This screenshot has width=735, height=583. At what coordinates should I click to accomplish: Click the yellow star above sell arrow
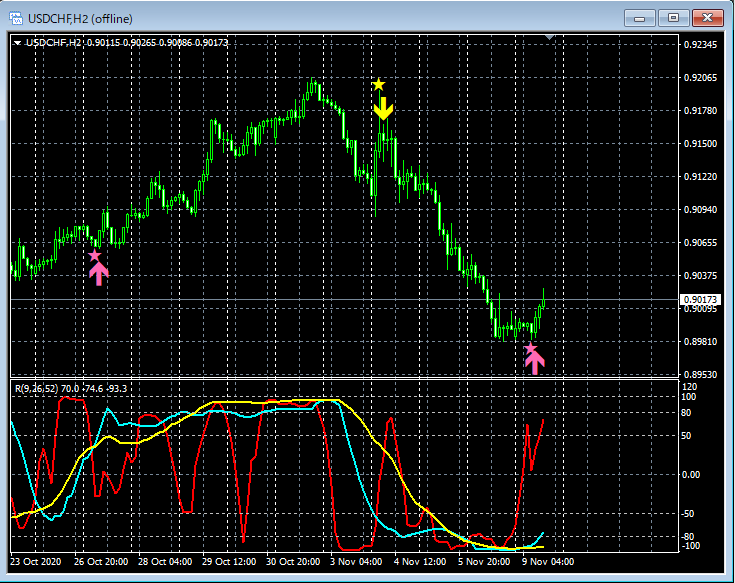pyautogui.click(x=379, y=85)
